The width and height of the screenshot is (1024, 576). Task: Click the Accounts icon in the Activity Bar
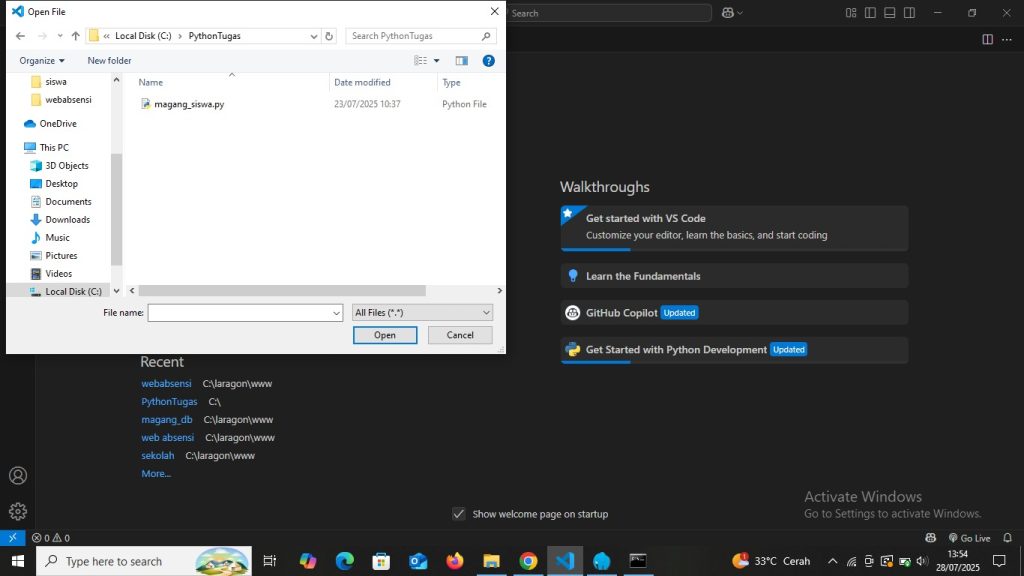[17, 476]
